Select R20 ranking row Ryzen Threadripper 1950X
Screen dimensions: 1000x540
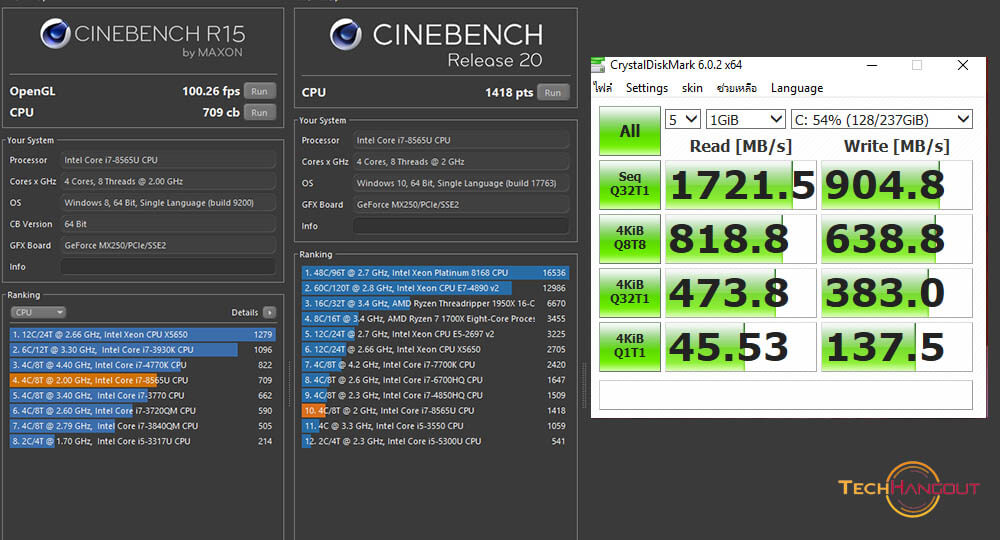coord(435,303)
